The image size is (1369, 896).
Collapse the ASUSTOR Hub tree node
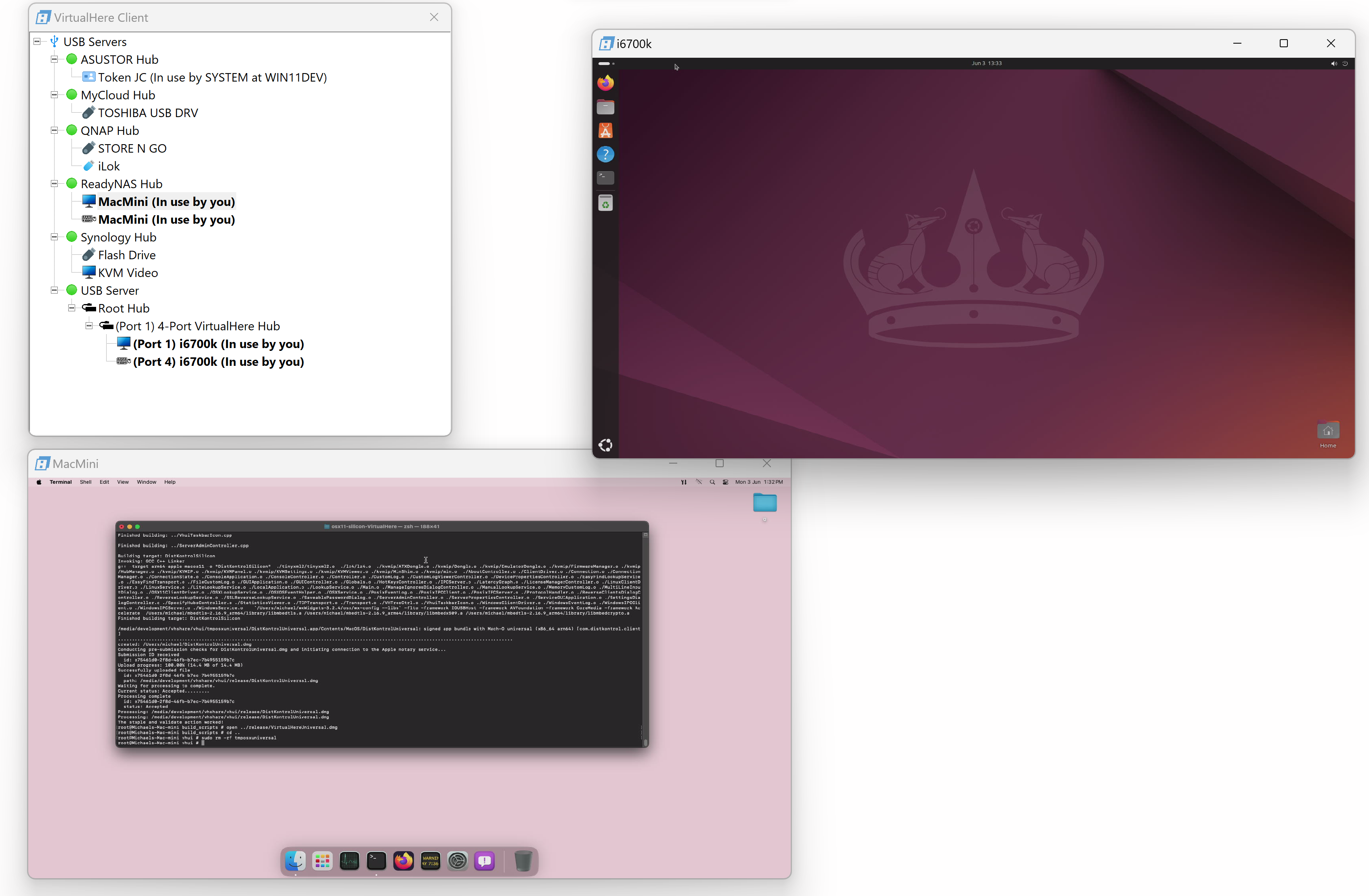click(x=55, y=59)
